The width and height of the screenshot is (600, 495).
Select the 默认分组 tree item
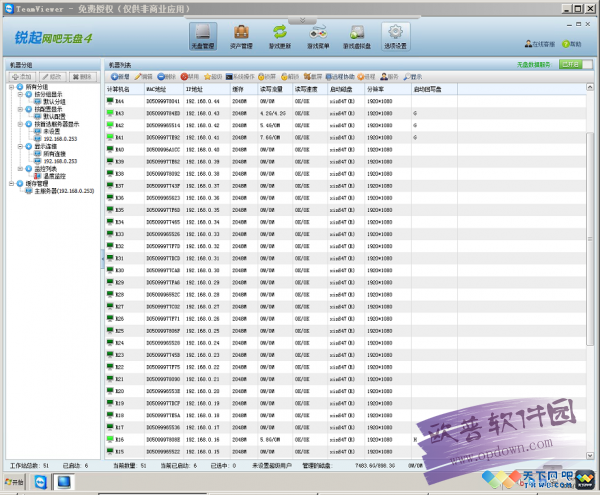coord(54,102)
